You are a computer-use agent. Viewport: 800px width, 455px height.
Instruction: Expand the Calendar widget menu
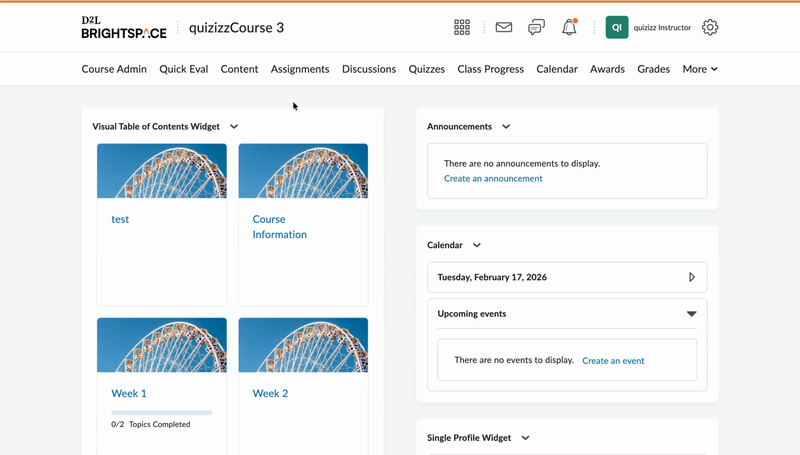(x=477, y=245)
